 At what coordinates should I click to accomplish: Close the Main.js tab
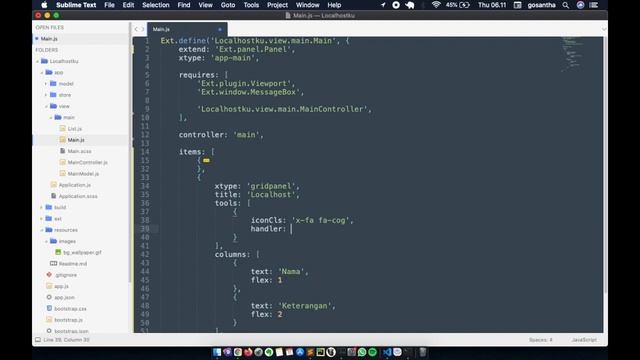point(220,29)
